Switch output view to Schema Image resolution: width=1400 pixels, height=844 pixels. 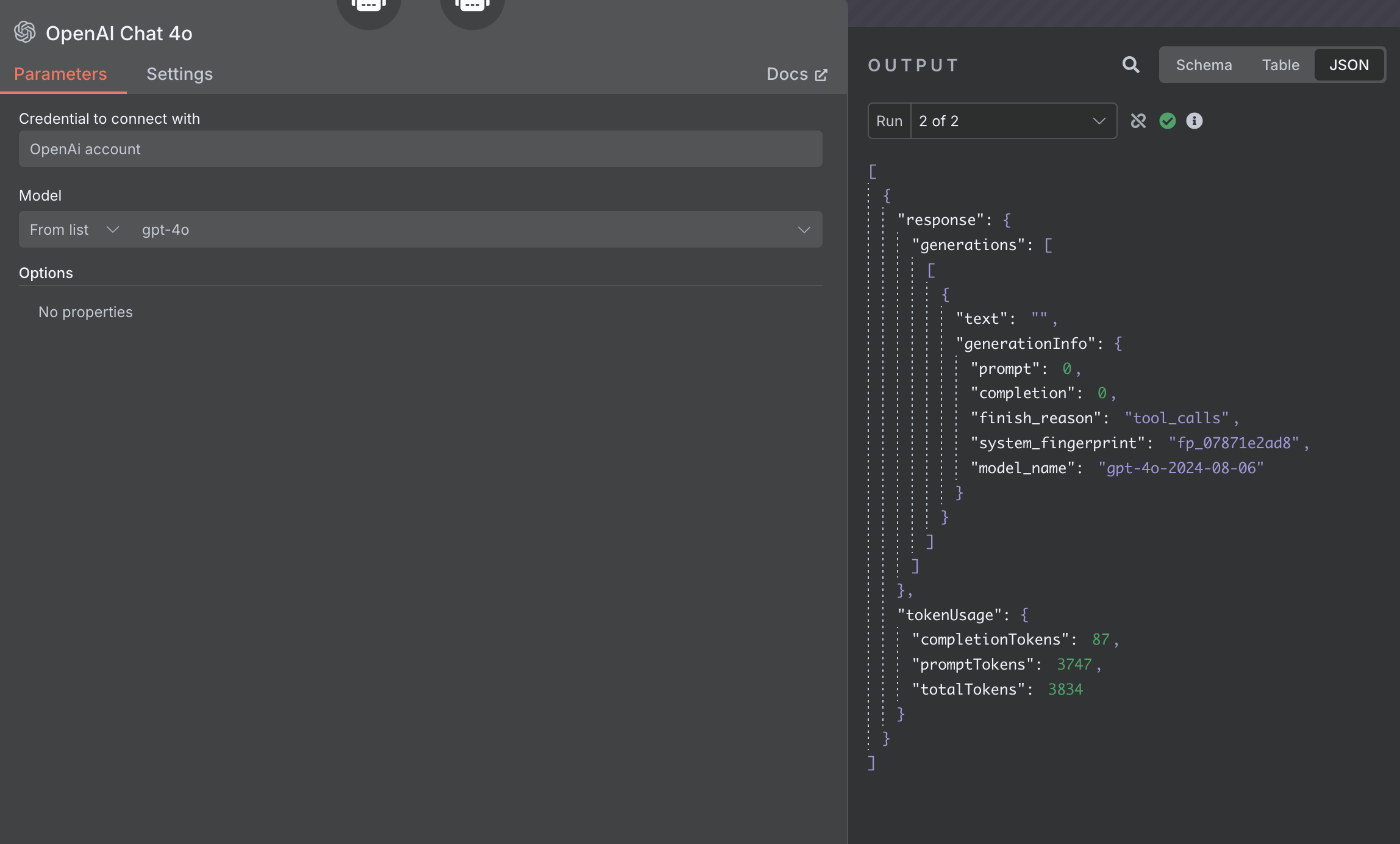click(1204, 65)
